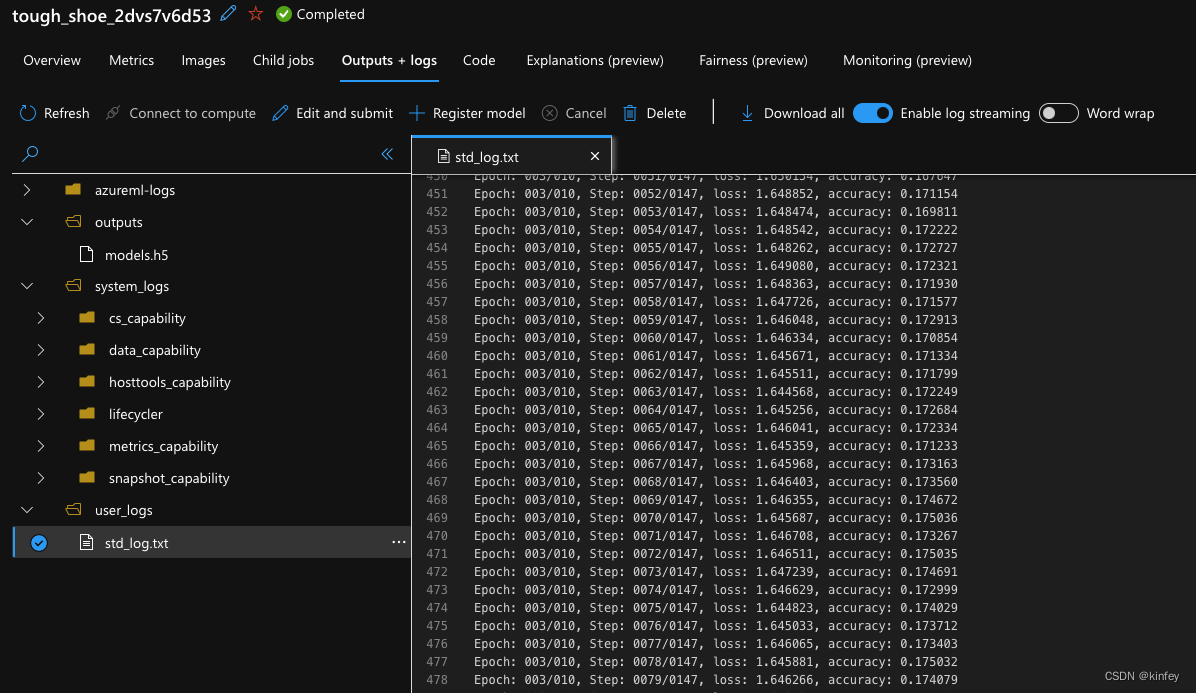Click the Refresh circular arrow icon
The image size is (1196, 693).
point(28,113)
